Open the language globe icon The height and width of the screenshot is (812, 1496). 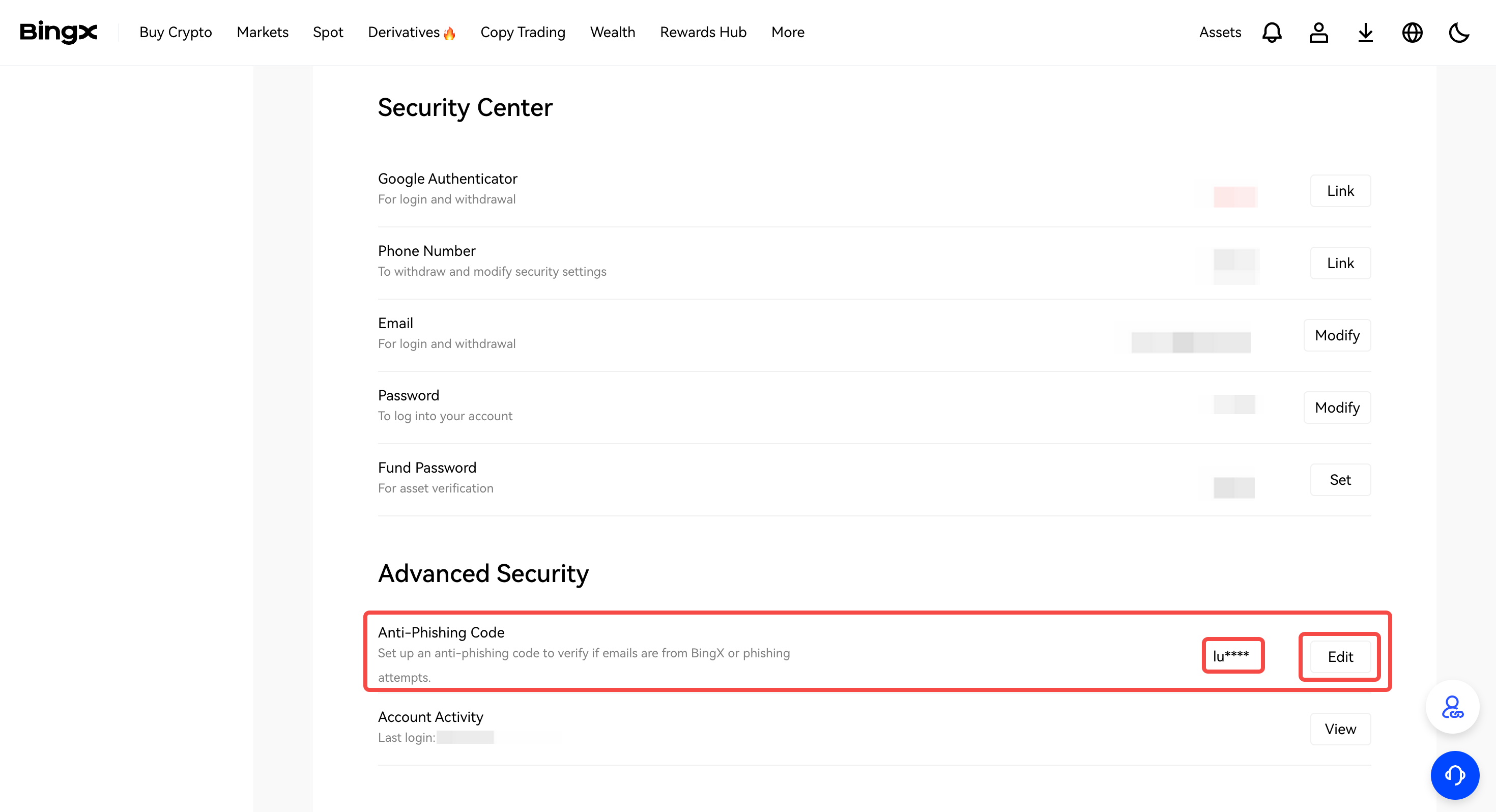(1412, 33)
